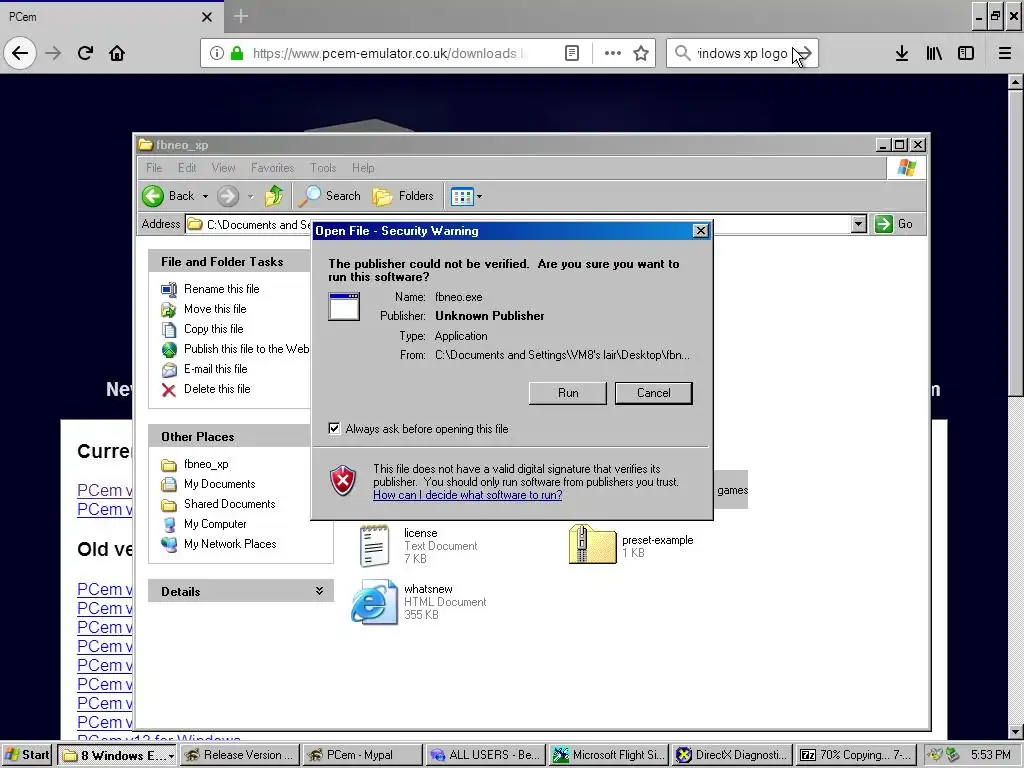
Task: Click Cancel in security warning dialog
Action: coord(654,393)
